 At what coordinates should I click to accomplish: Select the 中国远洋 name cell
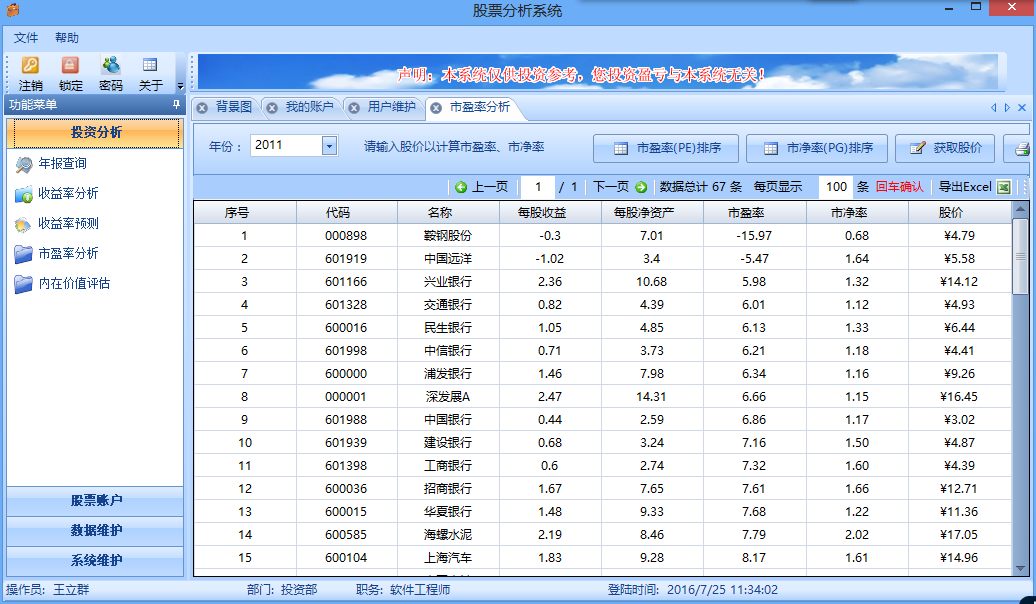pos(449,259)
